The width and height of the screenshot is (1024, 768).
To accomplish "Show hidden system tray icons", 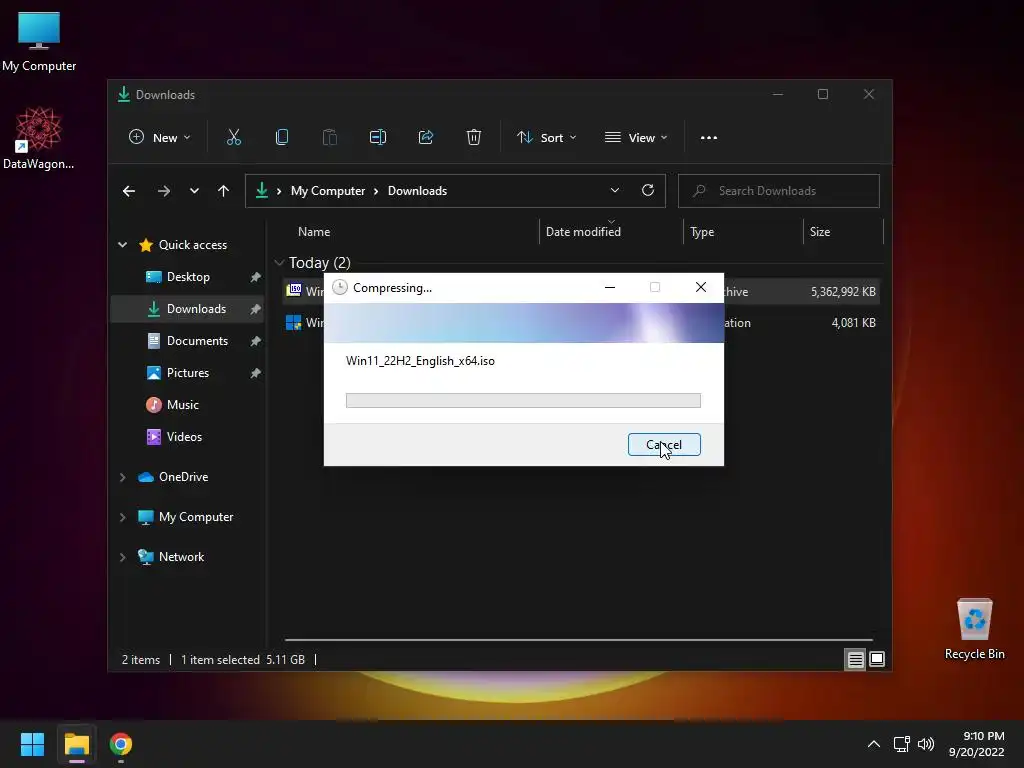I will (873, 744).
